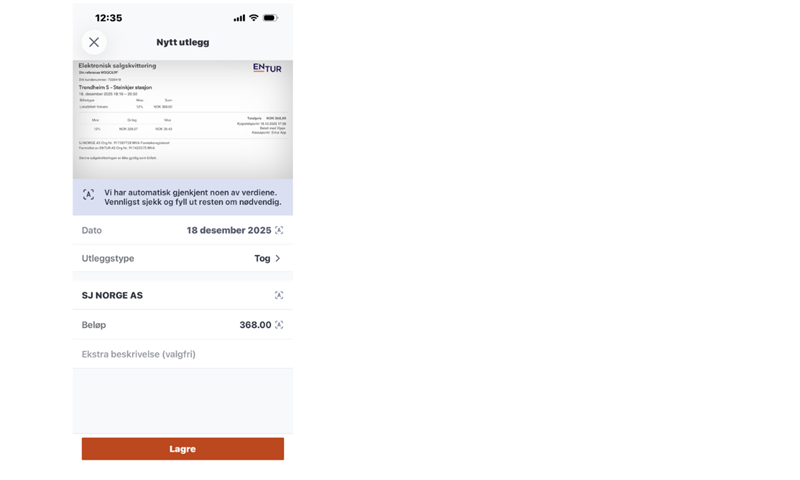Save the expense with the Lagre button
The width and height of the screenshot is (800, 480).
pyautogui.click(x=183, y=449)
